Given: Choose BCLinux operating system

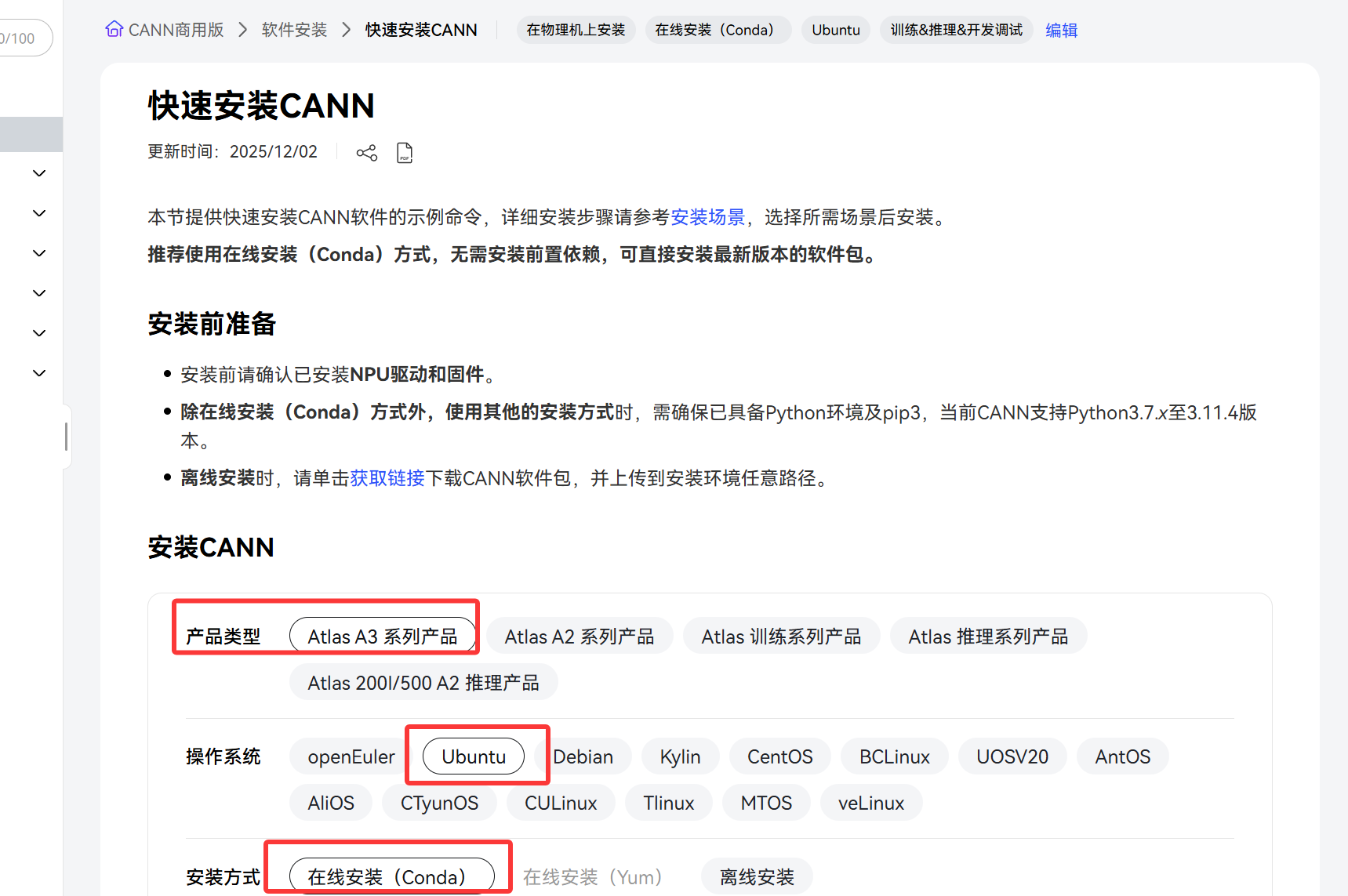Looking at the screenshot, I should coord(894,756).
